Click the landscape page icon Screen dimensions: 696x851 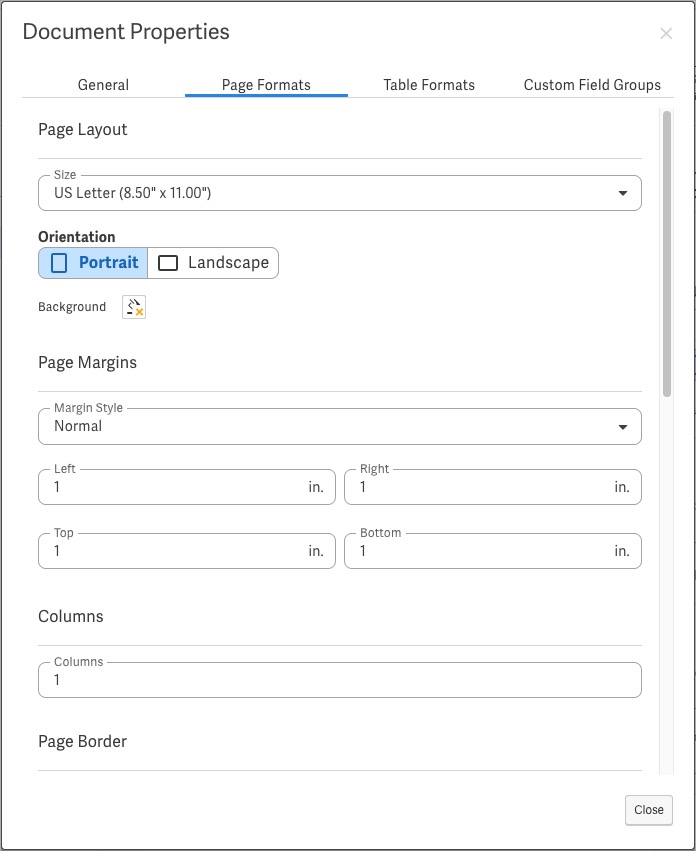(x=168, y=263)
